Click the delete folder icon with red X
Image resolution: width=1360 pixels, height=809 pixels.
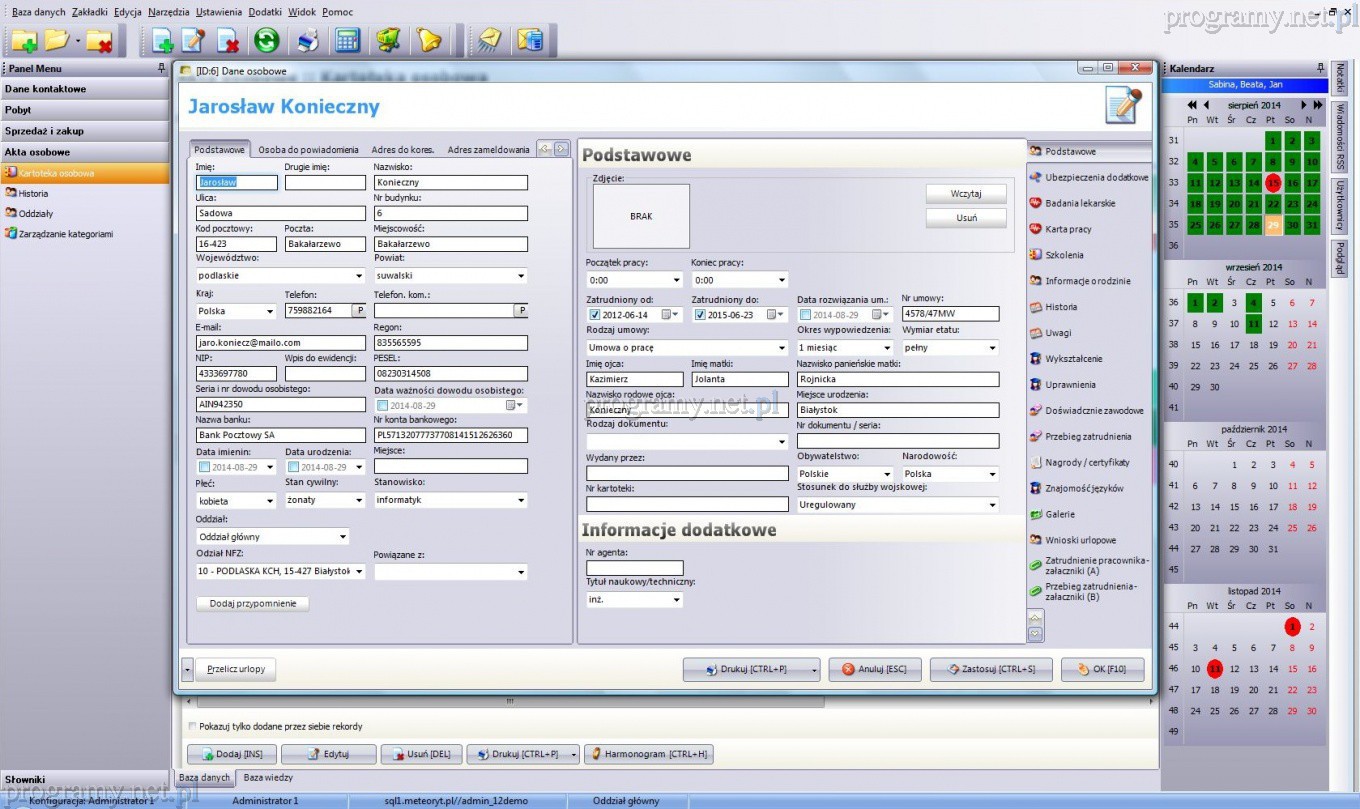99,41
